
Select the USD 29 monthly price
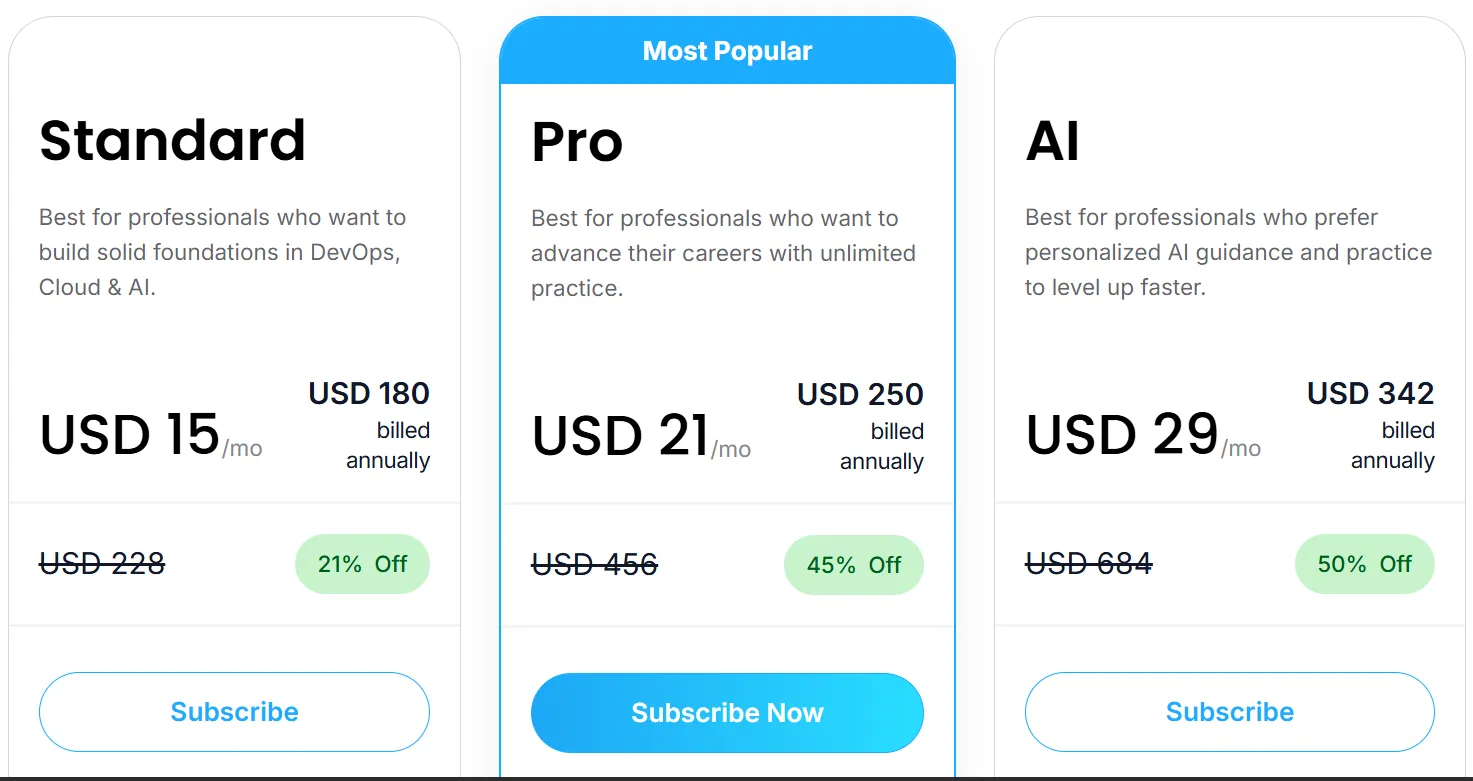(1122, 435)
